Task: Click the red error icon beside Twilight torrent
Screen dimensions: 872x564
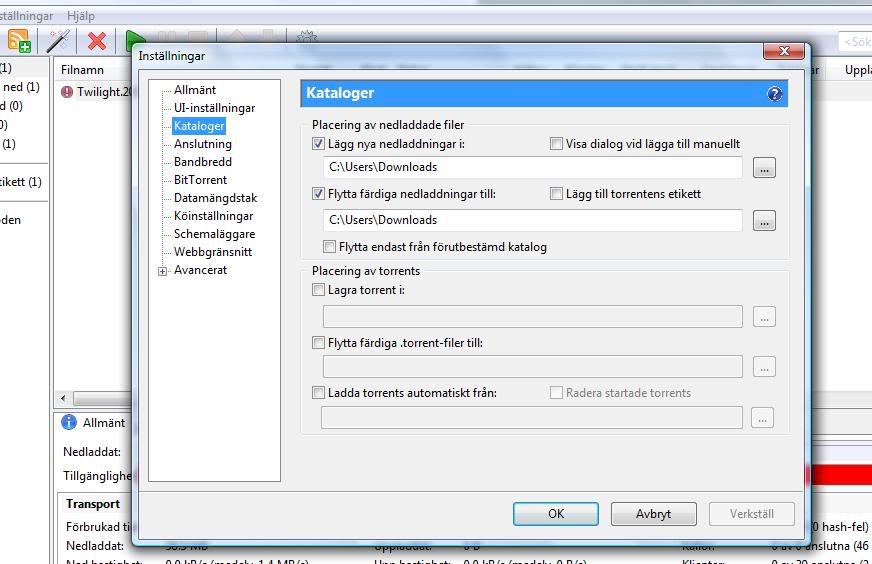Action: [x=67, y=92]
